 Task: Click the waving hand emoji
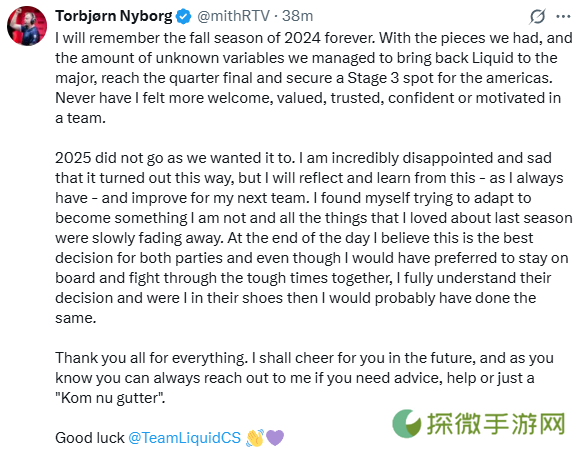255,438
